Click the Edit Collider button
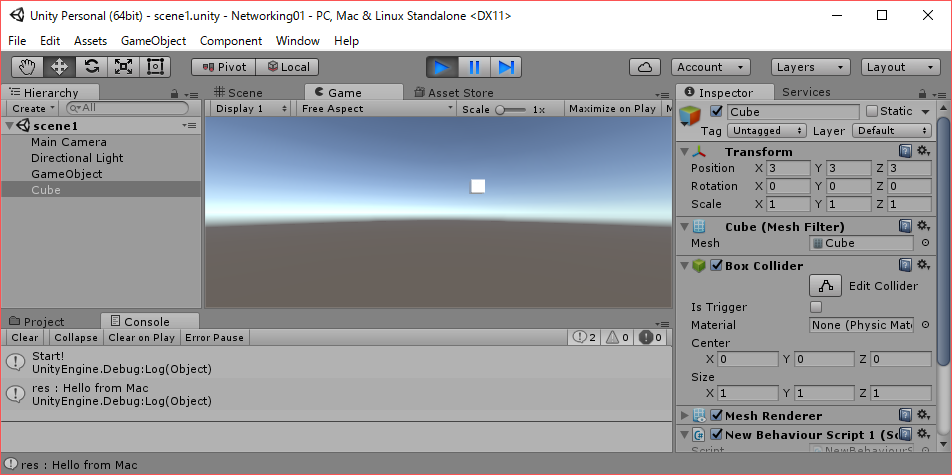952x475 pixels. coord(827,286)
